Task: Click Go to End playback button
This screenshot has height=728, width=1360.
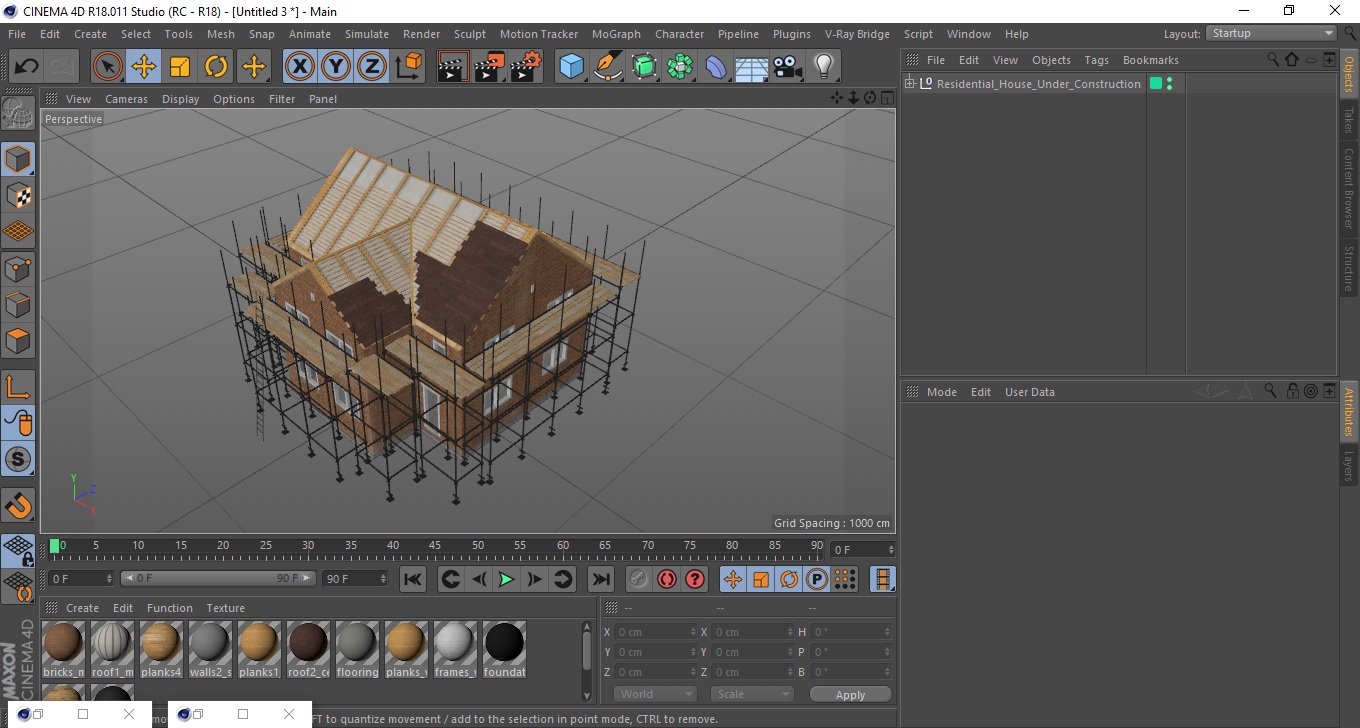Action: (600, 579)
